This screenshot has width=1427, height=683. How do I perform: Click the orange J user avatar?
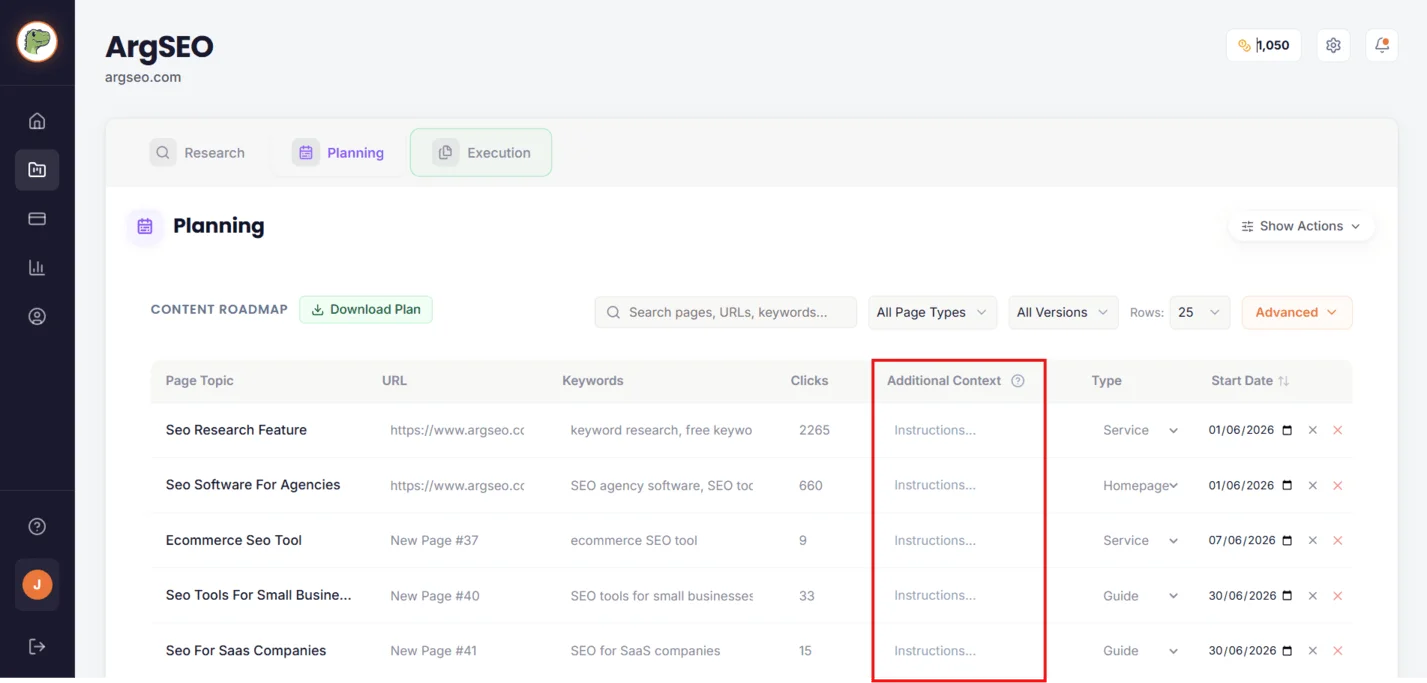[37, 585]
